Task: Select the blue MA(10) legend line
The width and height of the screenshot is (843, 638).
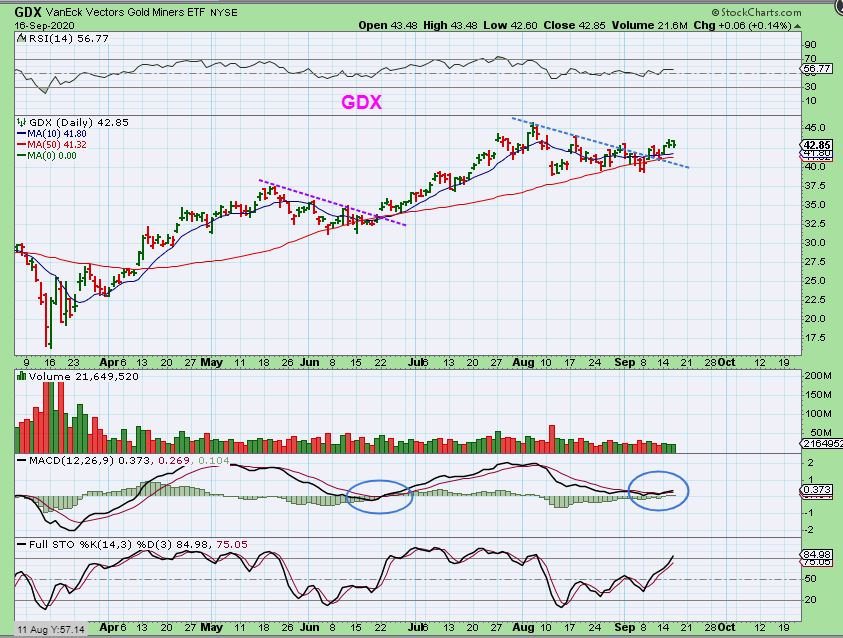Action: click(22, 133)
